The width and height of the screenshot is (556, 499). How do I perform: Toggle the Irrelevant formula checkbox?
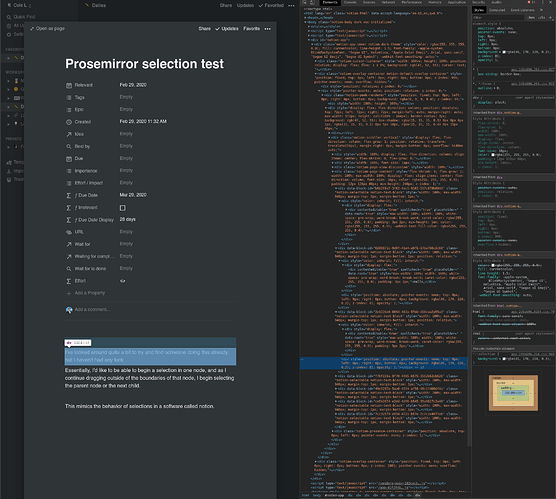(123, 208)
